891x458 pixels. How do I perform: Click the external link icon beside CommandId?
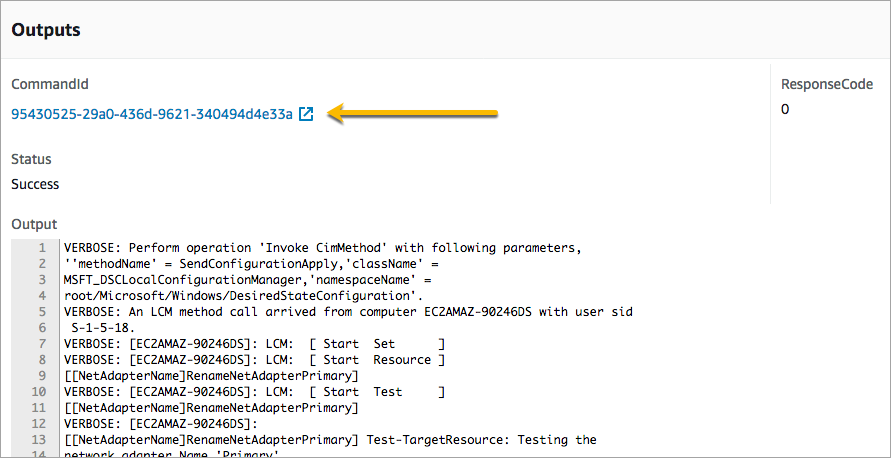tap(306, 114)
